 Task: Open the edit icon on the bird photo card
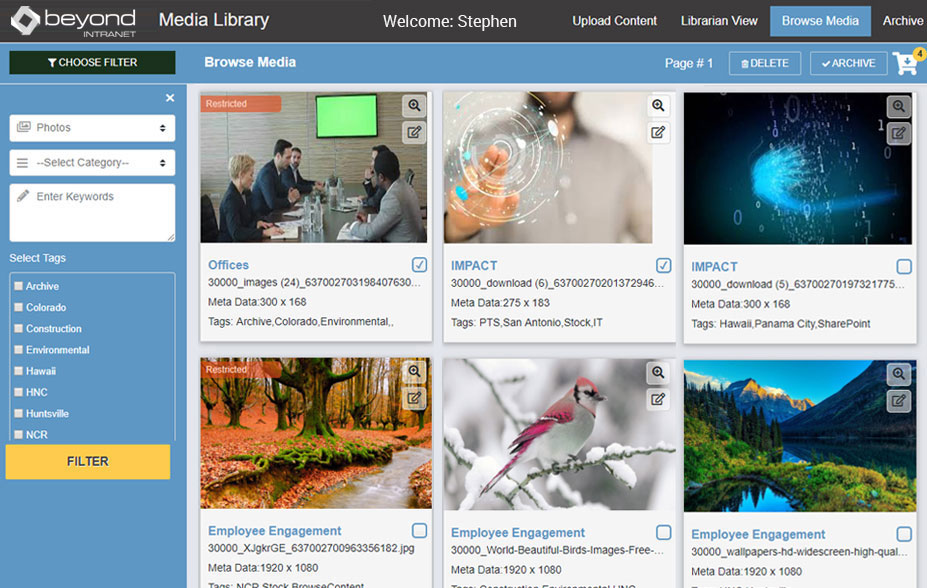click(658, 398)
